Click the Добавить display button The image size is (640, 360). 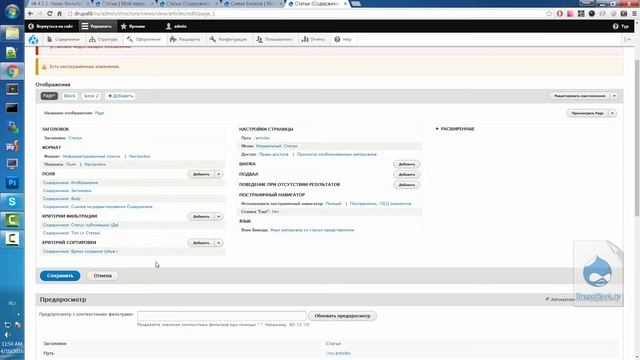120,96
